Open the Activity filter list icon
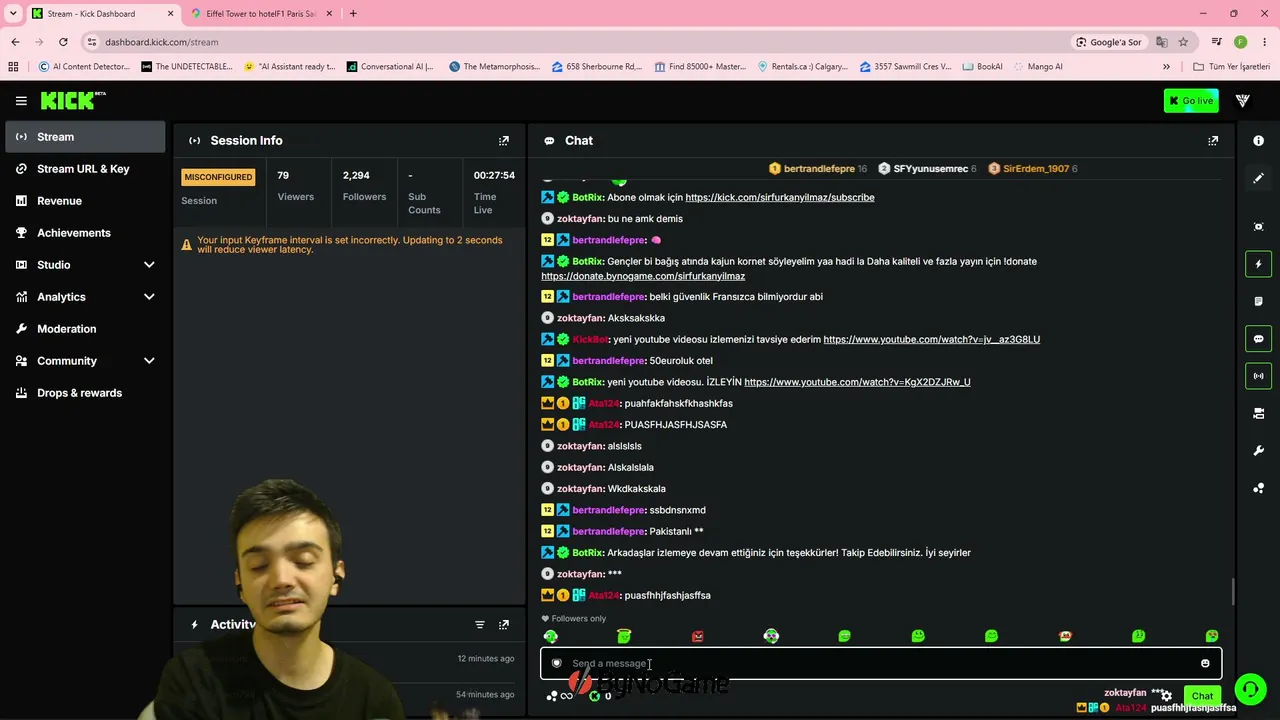The width and height of the screenshot is (1280, 720). tap(480, 625)
